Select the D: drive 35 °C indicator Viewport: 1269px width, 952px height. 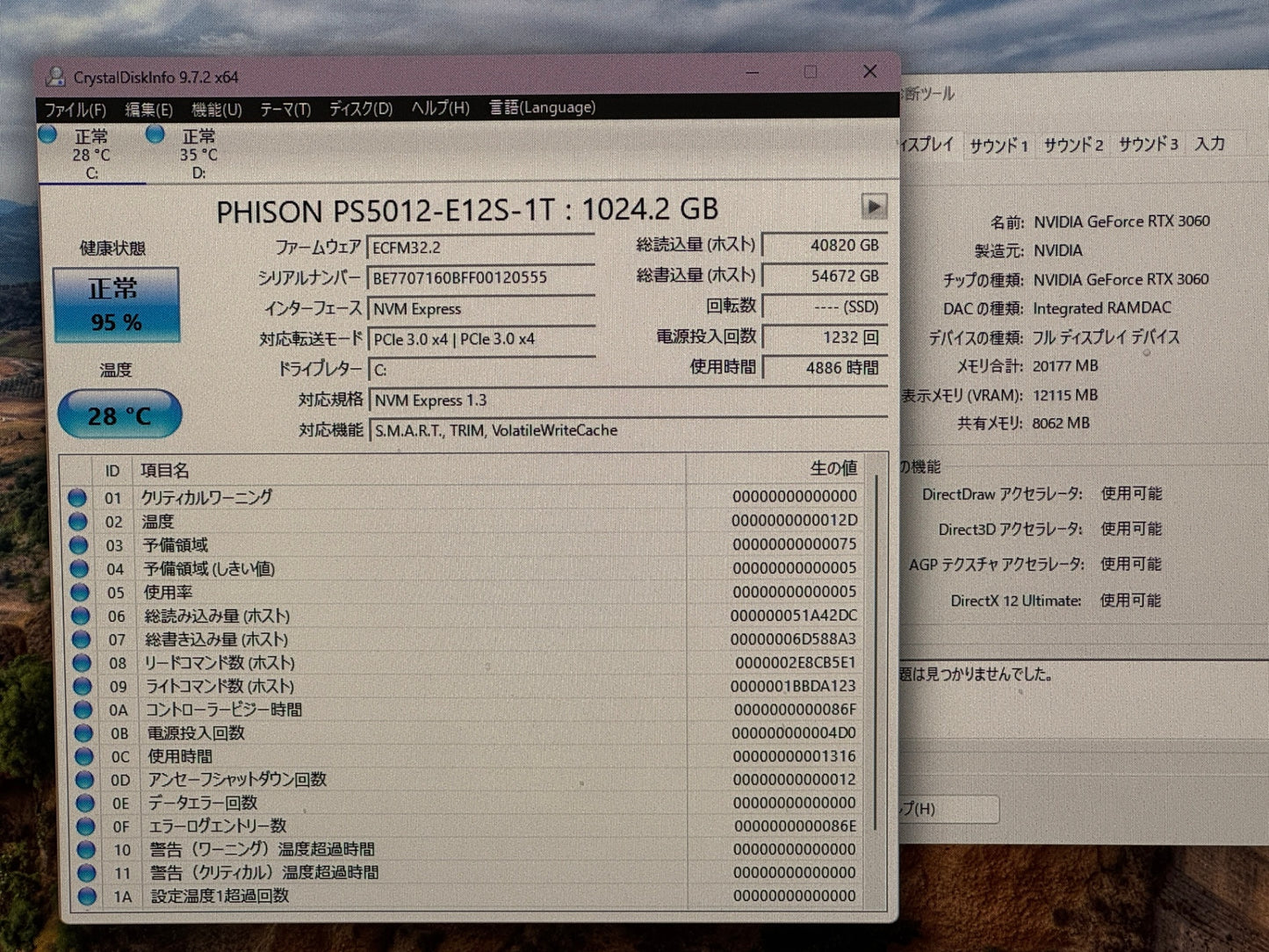[198, 154]
